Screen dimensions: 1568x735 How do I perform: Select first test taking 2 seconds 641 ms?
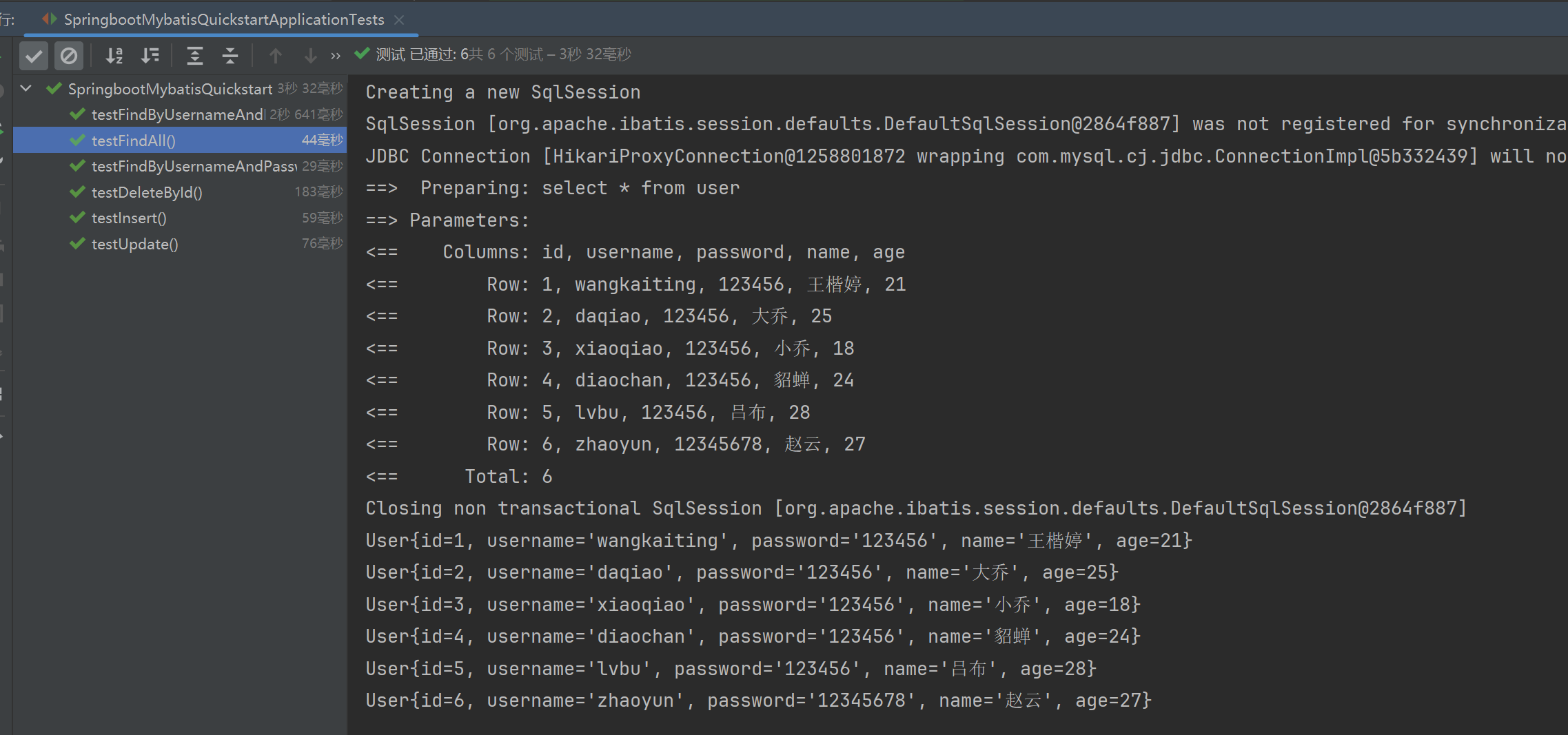coord(178,115)
